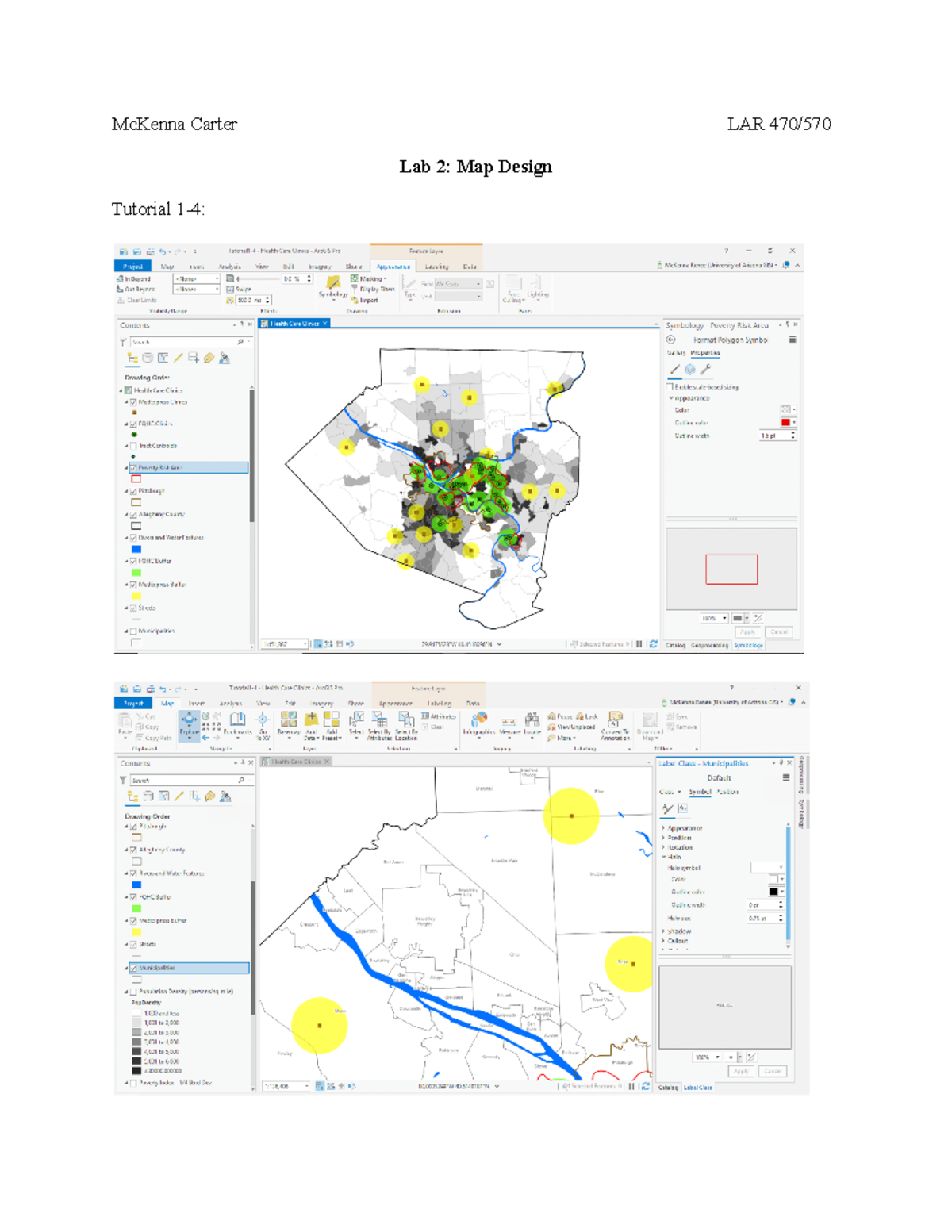Expand the Shadow group in Label Class panel
The width and height of the screenshot is (952, 1232).
point(664,931)
